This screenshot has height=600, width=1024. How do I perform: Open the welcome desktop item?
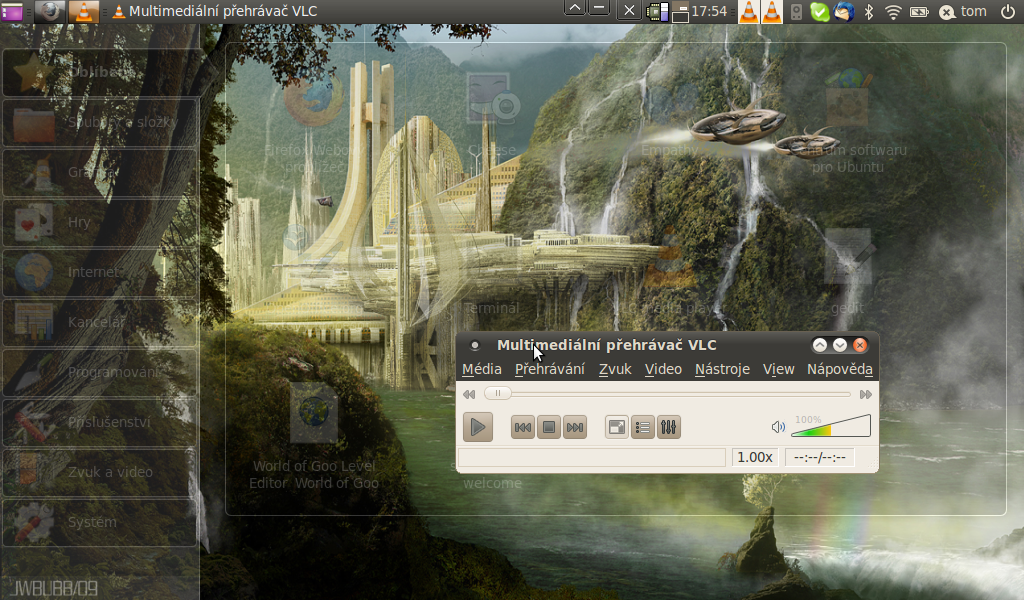492,483
